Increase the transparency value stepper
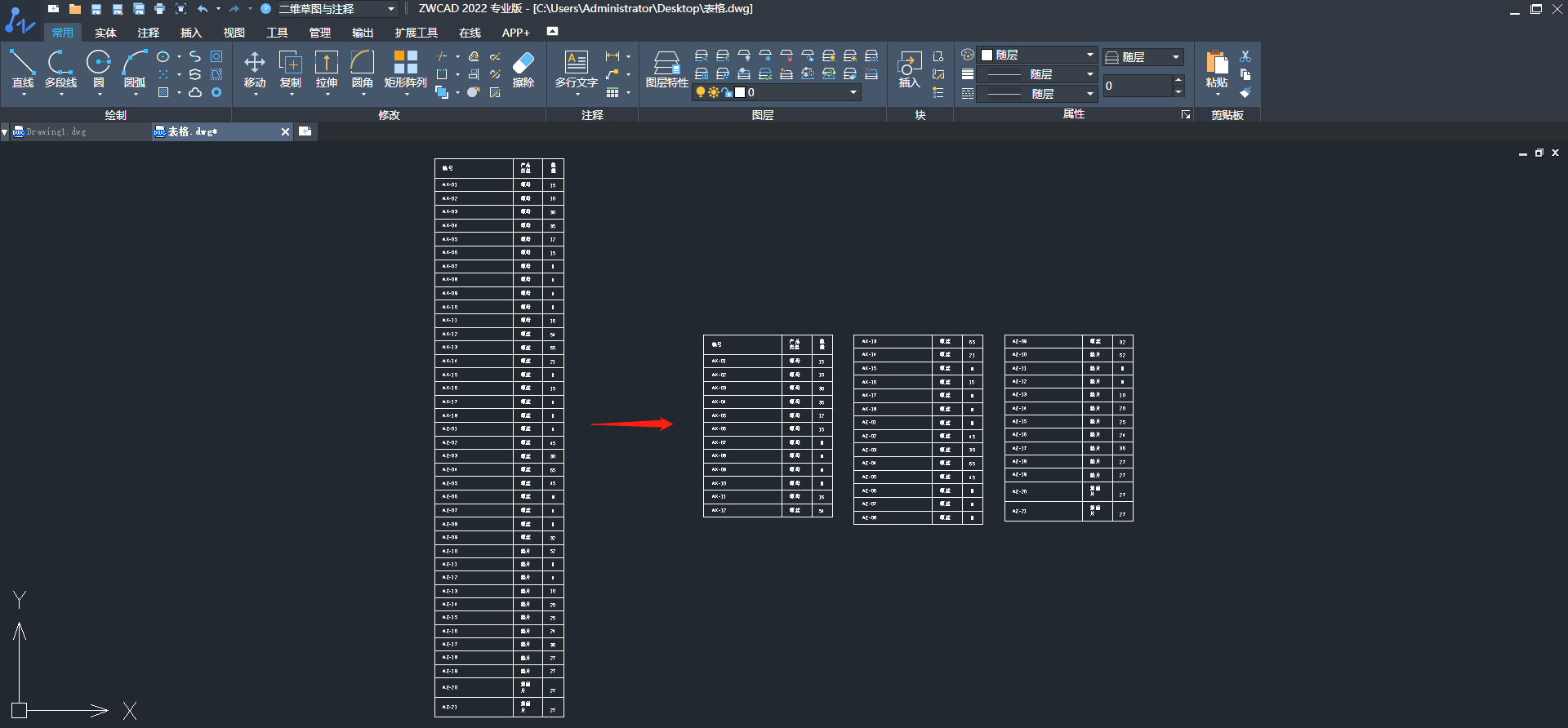 [1178, 80]
